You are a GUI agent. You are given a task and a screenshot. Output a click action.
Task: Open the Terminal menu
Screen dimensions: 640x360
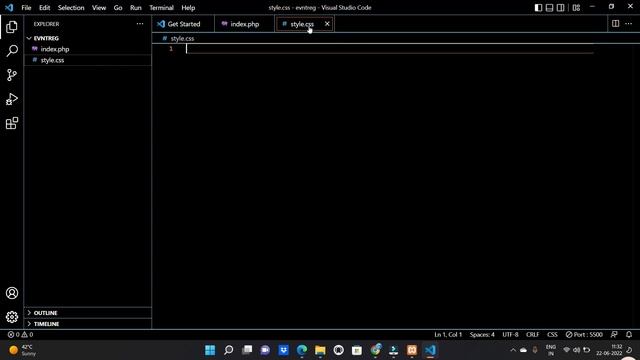(161, 7)
